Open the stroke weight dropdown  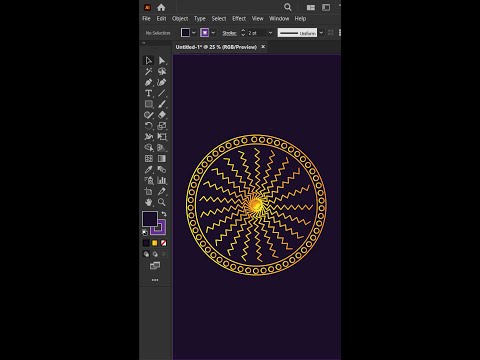pyautogui.click(x=270, y=33)
